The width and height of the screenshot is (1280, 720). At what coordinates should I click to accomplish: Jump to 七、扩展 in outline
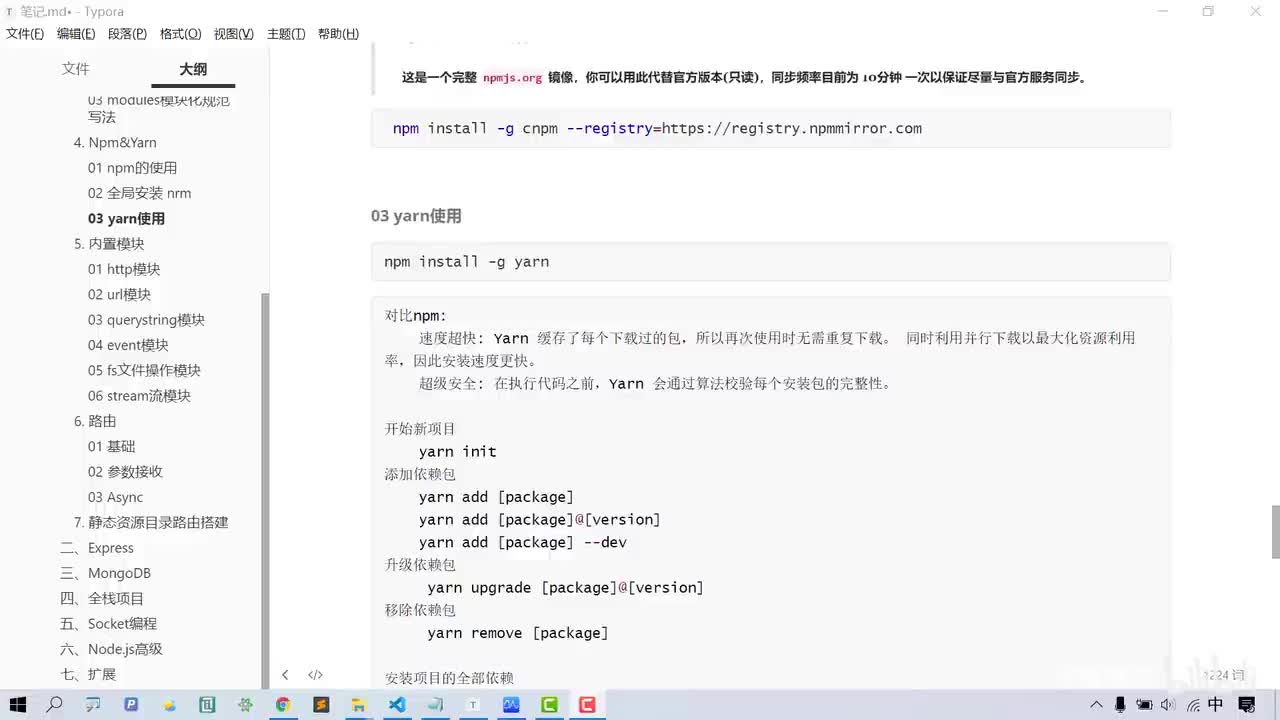88,675
